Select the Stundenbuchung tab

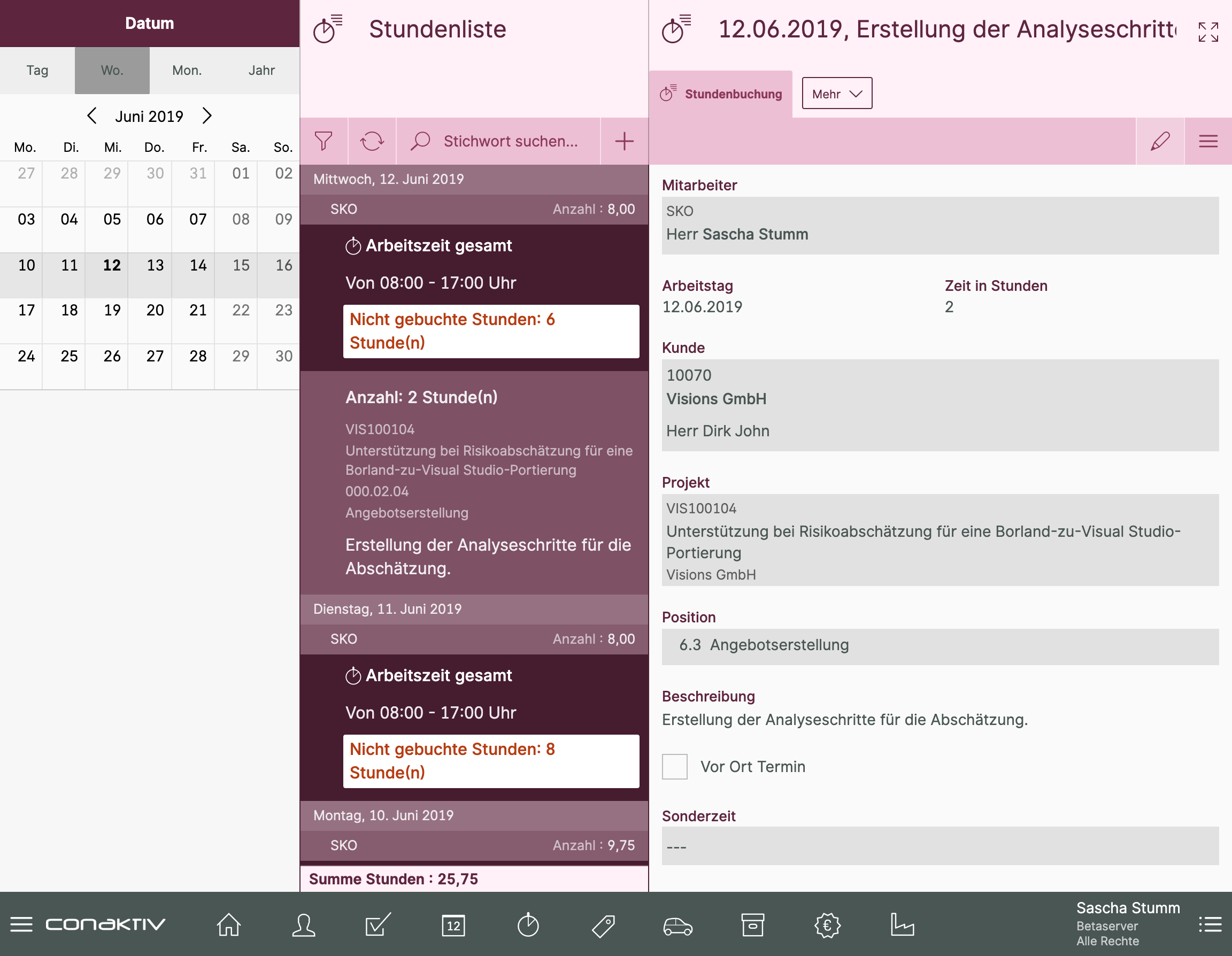tap(721, 94)
